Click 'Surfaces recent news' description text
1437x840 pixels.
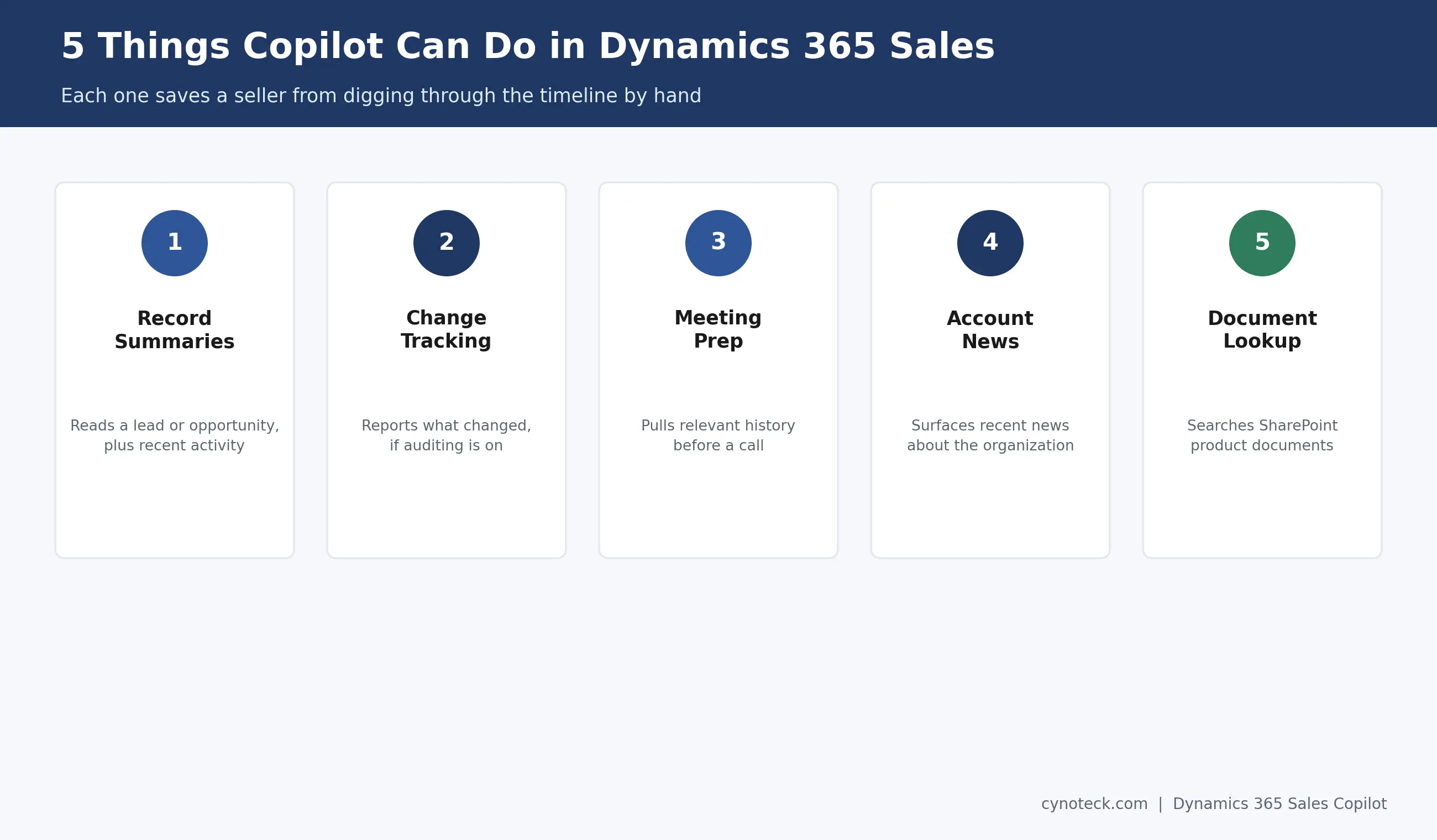[990, 435]
